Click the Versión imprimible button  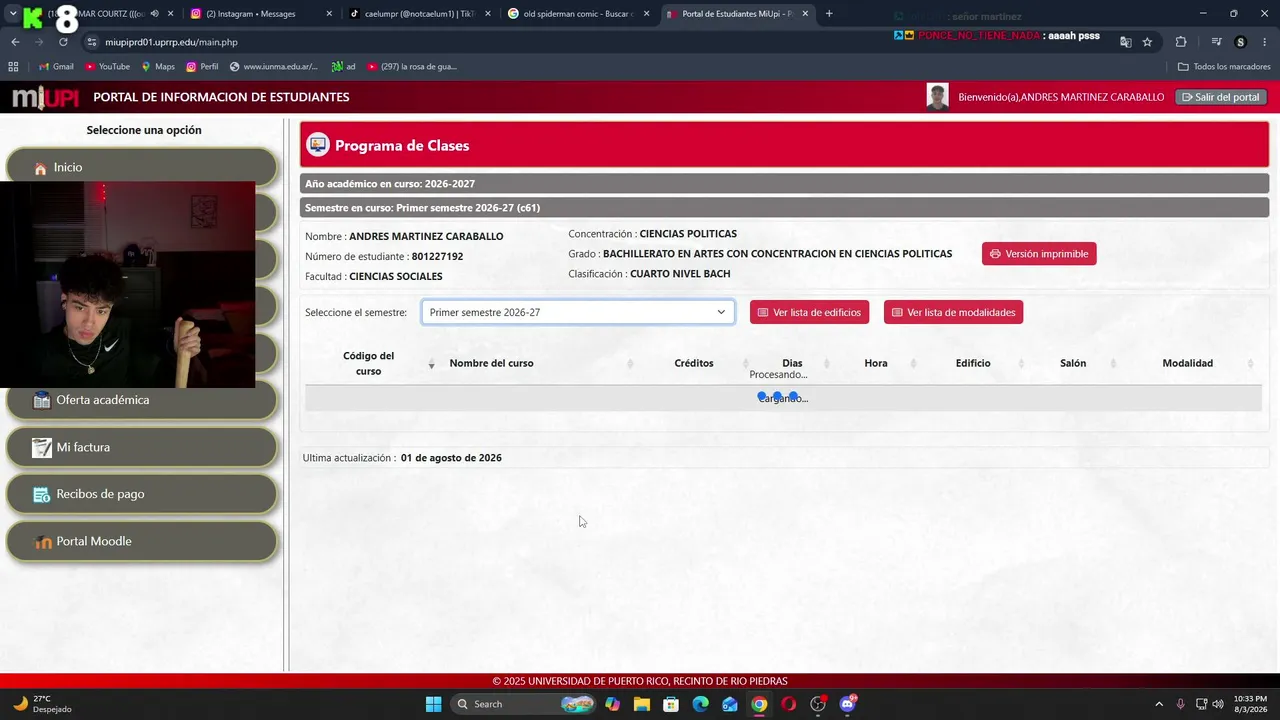pos(1039,254)
